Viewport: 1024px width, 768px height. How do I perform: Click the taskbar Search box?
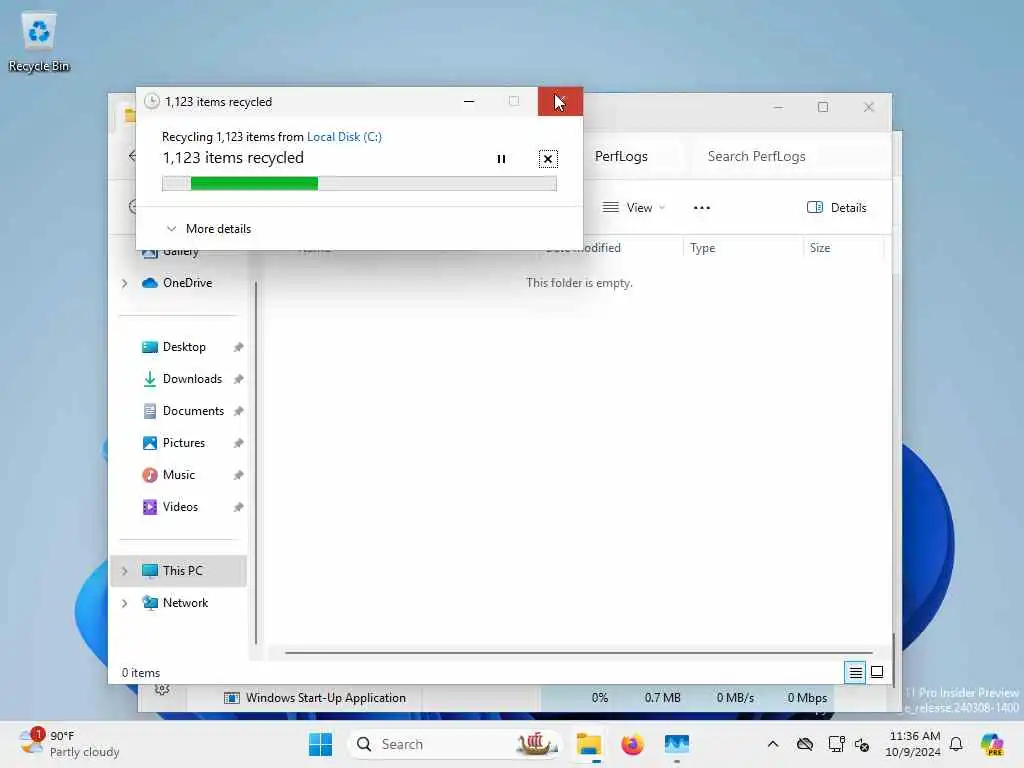[455, 744]
